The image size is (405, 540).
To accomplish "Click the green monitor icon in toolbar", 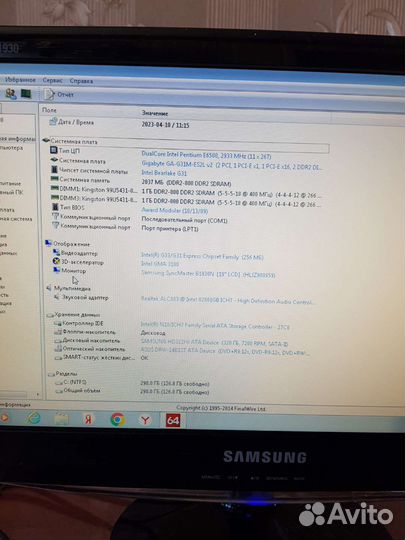I will pyautogui.click(x=26, y=93).
